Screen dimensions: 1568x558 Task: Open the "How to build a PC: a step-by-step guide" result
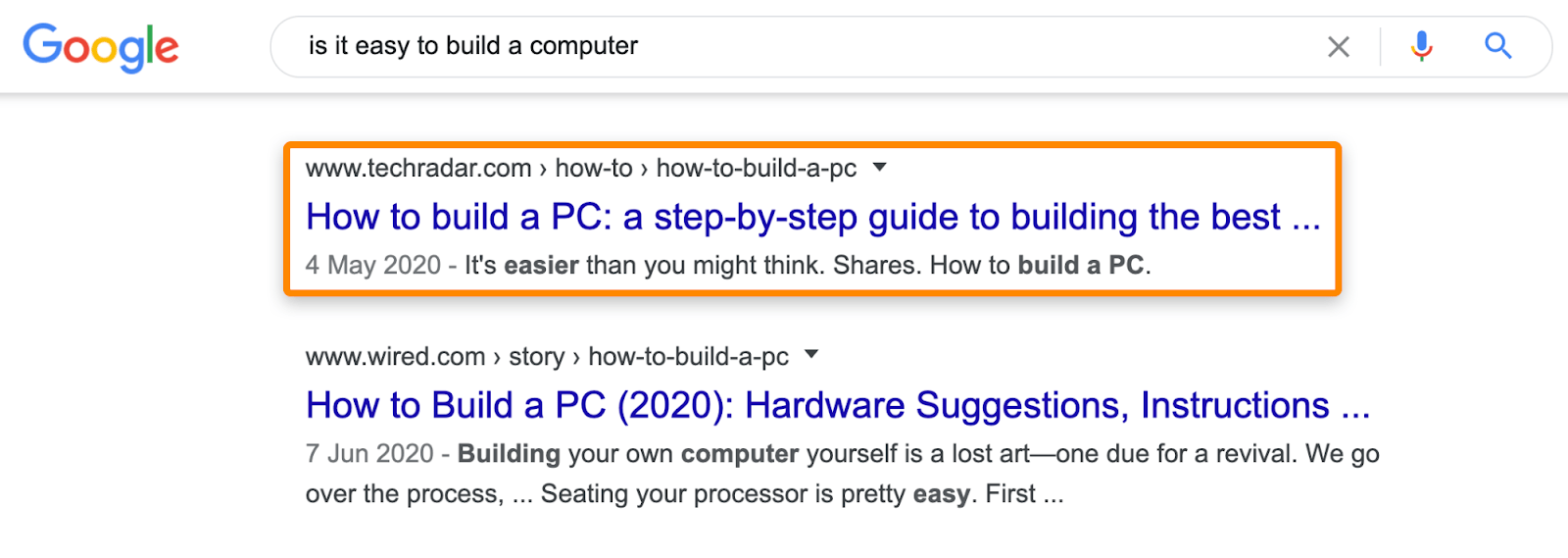tap(813, 217)
